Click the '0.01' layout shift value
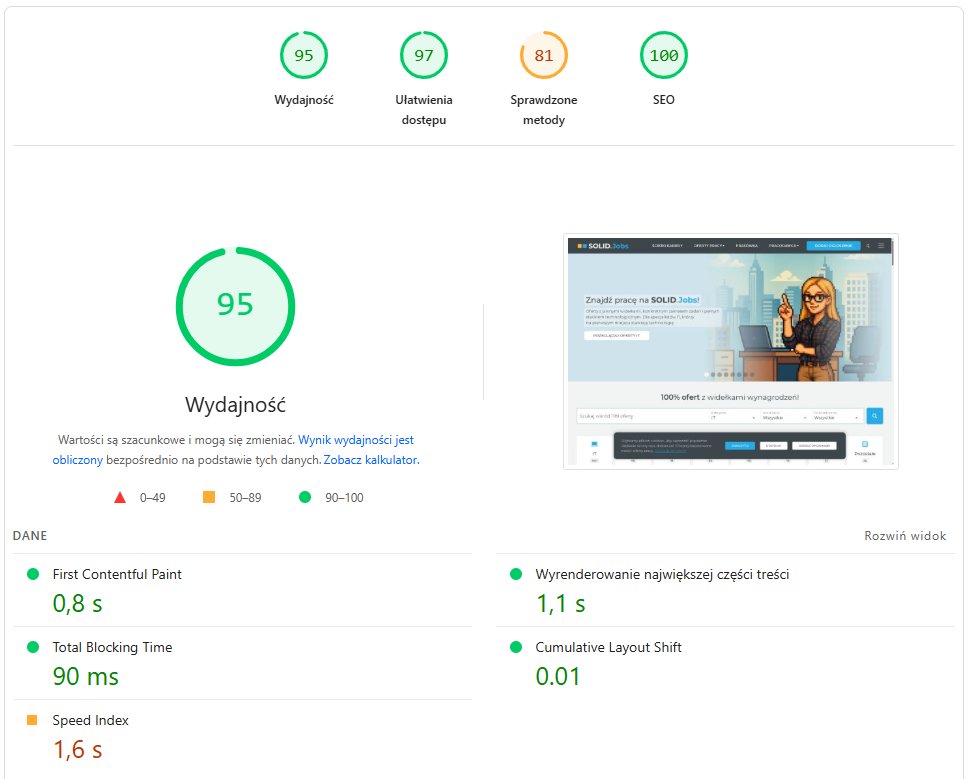Screen dimensions: 970x779 [558, 676]
